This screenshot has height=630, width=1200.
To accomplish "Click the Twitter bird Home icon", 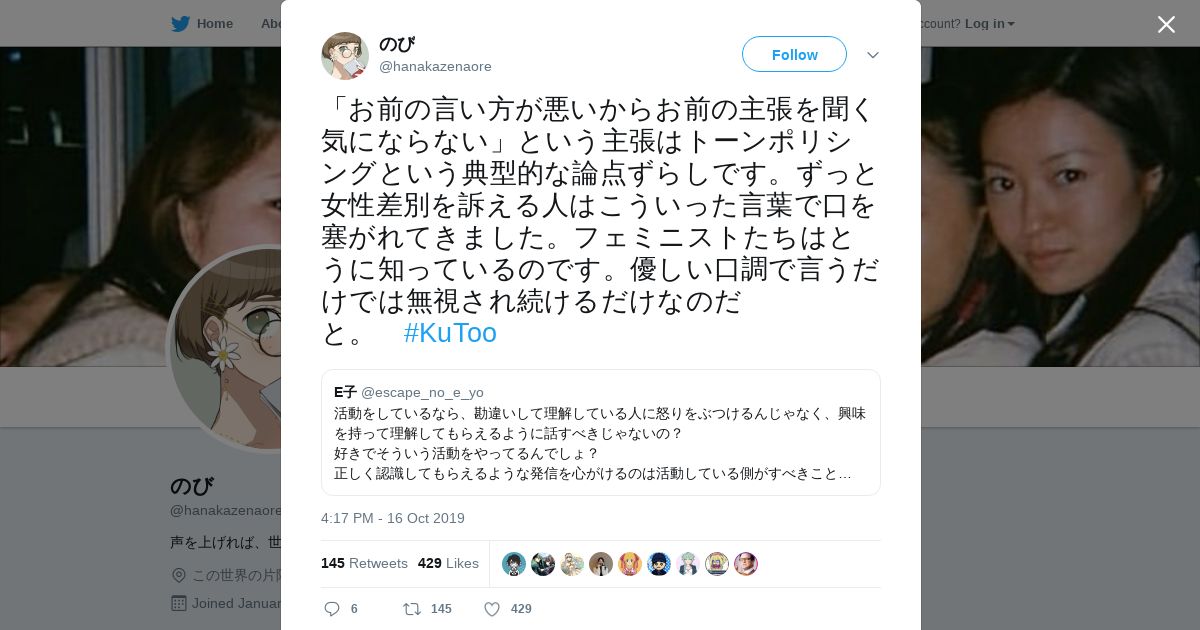I will point(180,23).
